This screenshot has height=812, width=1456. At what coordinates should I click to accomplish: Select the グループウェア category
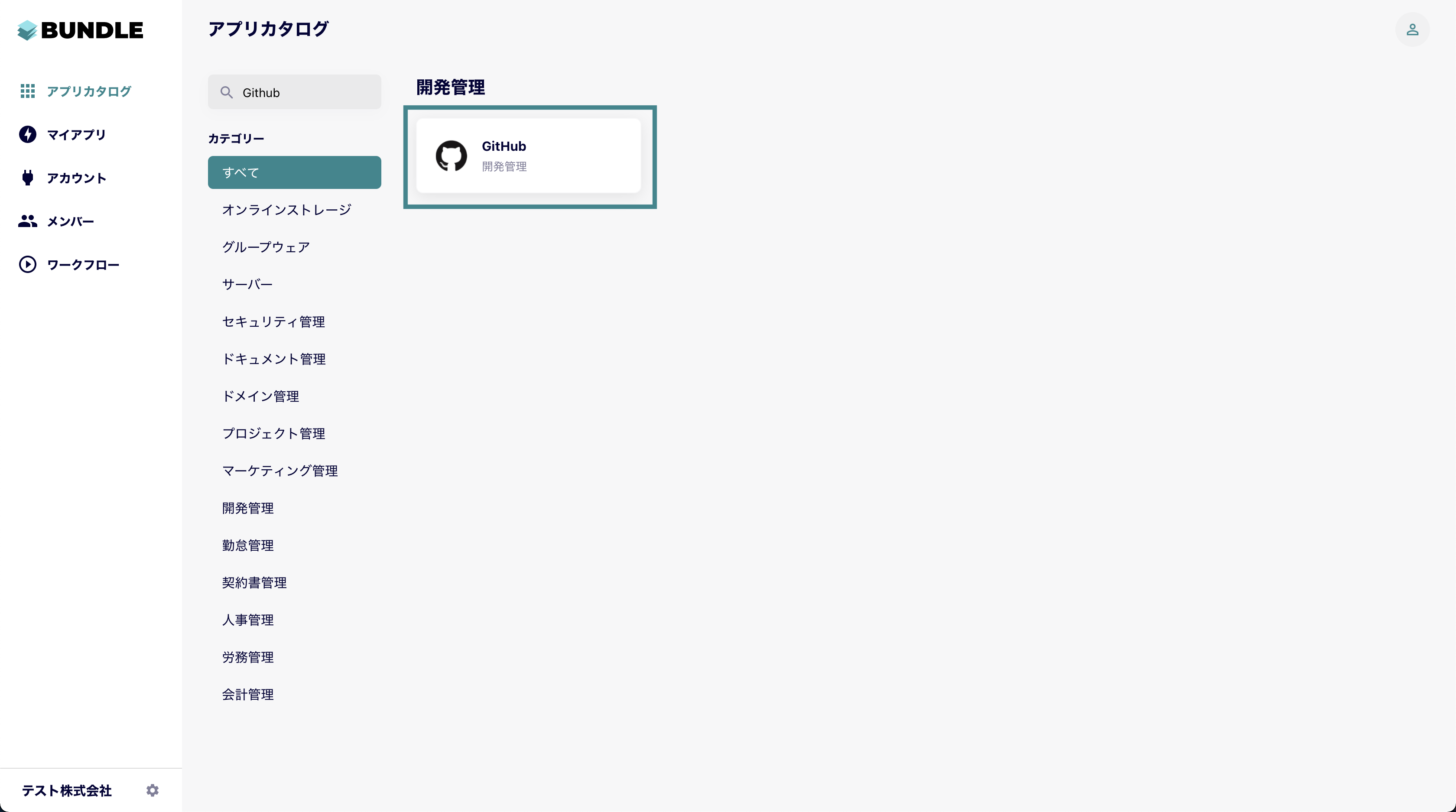(266, 247)
